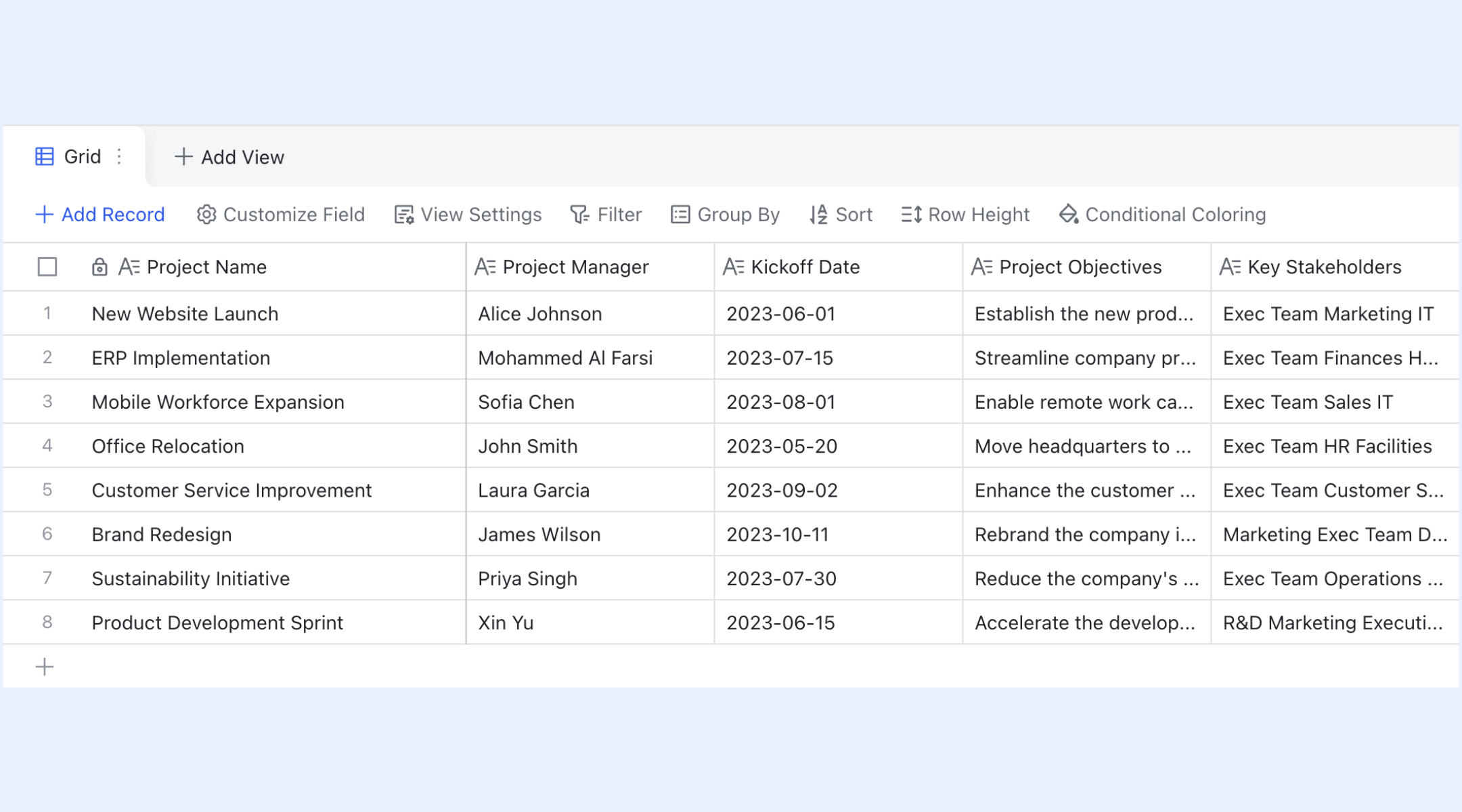Click the text-type icon of Project Objectives header
The height and width of the screenshot is (812, 1462).
click(x=982, y=267)
